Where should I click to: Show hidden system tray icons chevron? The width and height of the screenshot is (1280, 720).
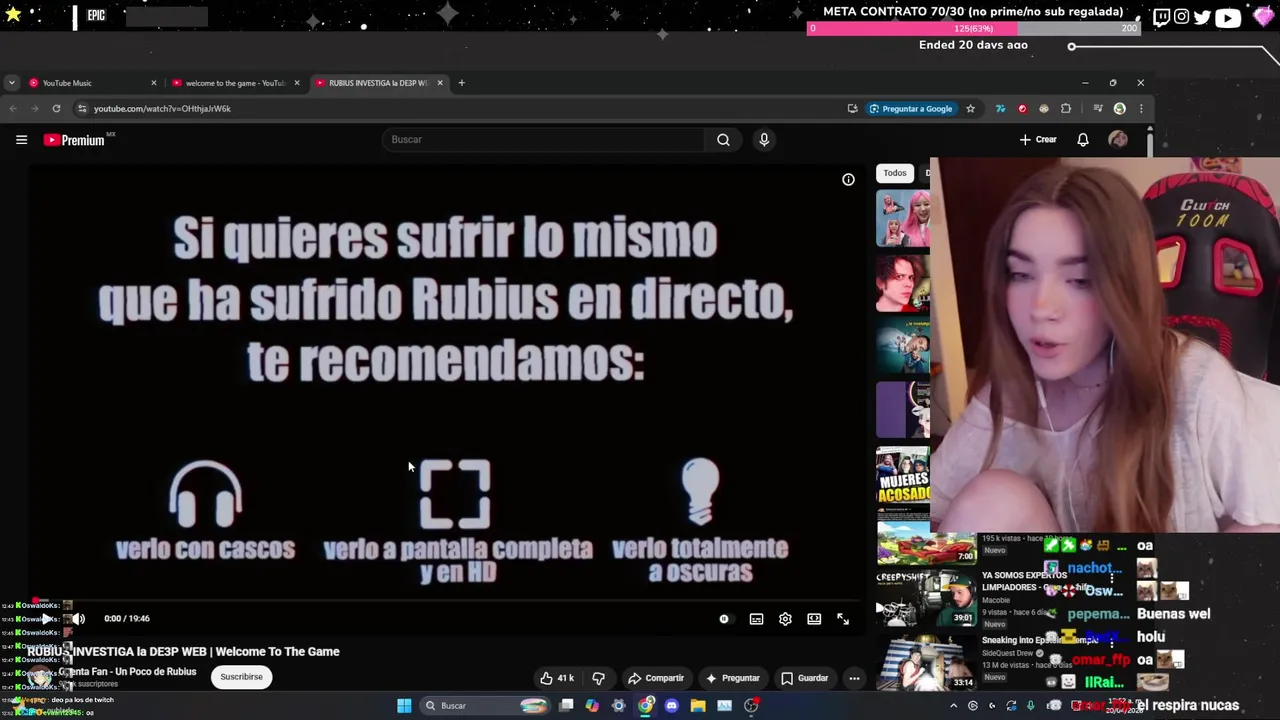(953, 706)
